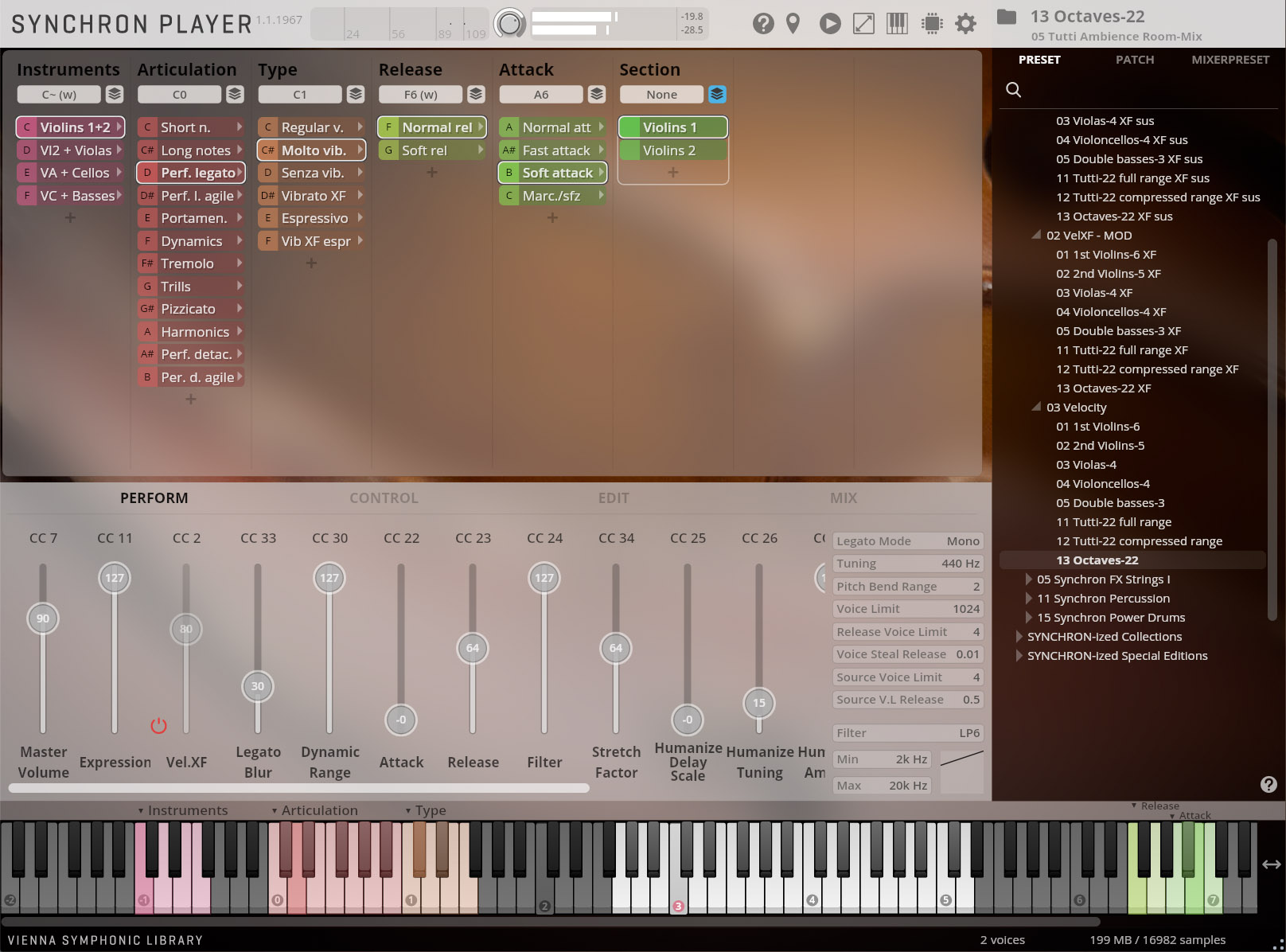The width and height of the screenshot is (1286, 952).
Task: Click the layers icon next to Release F6 (w)
Action: 476,94
